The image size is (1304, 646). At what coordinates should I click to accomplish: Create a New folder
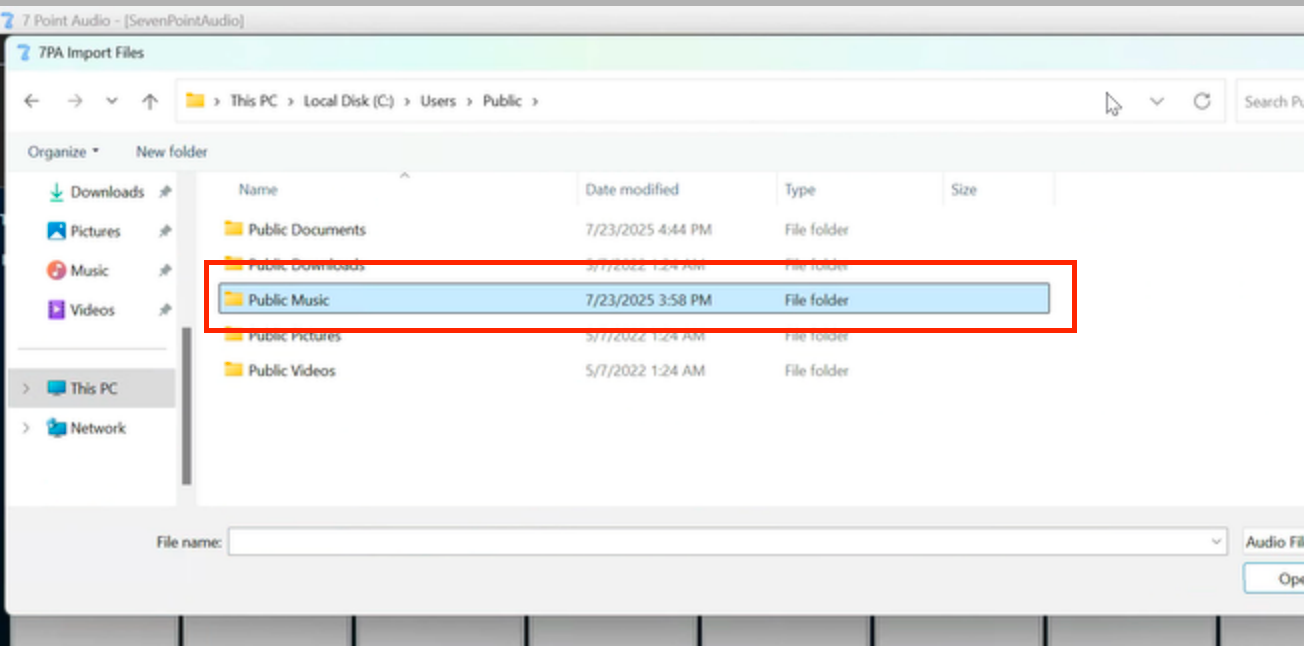171,152
